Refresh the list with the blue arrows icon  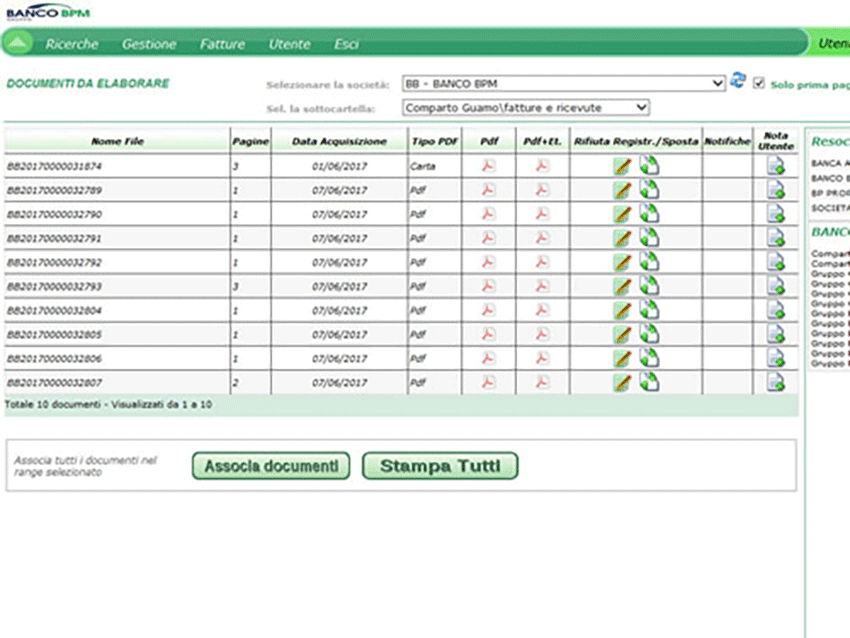(x=738, y=80)
